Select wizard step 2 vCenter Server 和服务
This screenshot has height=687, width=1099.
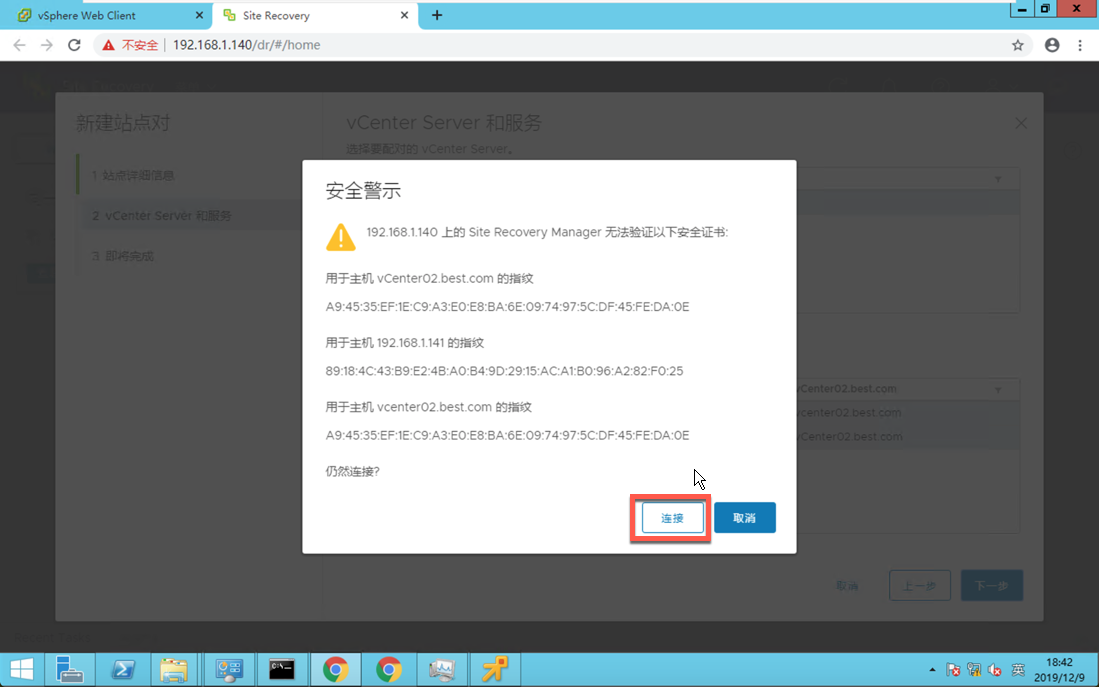[x=162, y=216]
